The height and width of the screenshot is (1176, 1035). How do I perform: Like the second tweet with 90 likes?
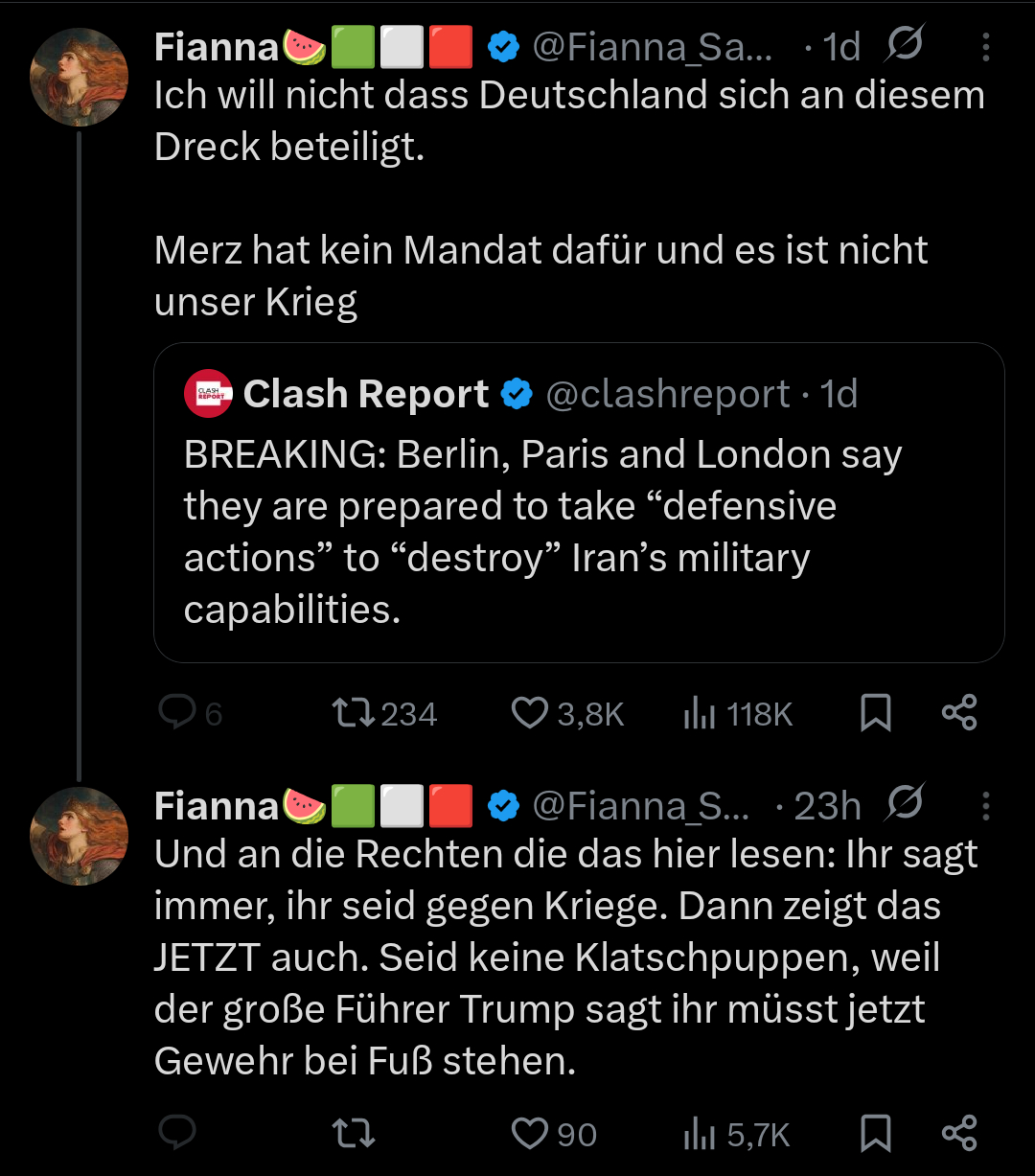click(529, 1134)
